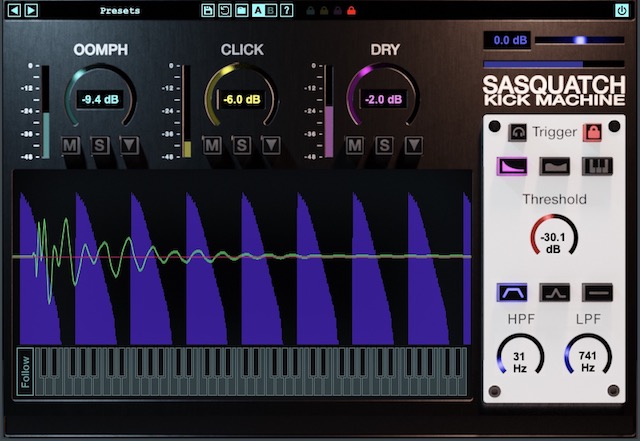
Task: Toggle the red Trigger lock
Action: tap(591, 132)
